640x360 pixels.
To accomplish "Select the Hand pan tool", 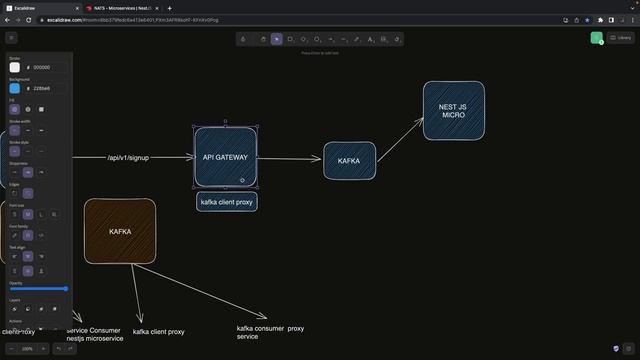I will tap(263, 39).
